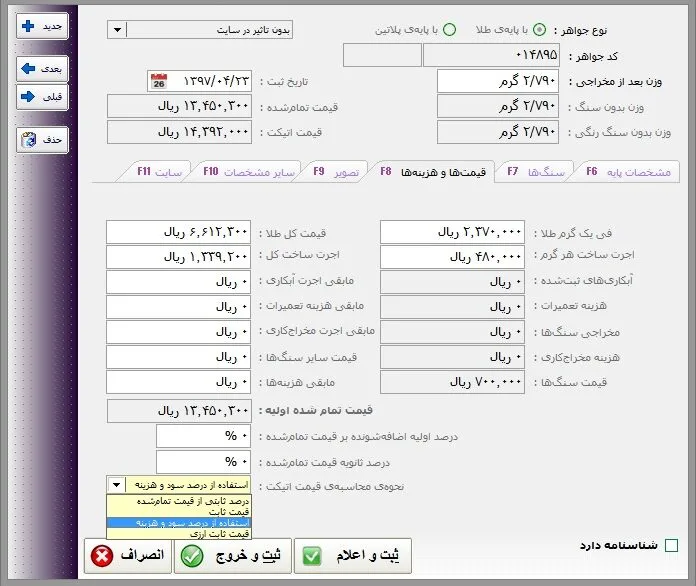Click the right arrow icon on قبلی button
The width and height of the screenshot is (696, 586).
(28, 96)
